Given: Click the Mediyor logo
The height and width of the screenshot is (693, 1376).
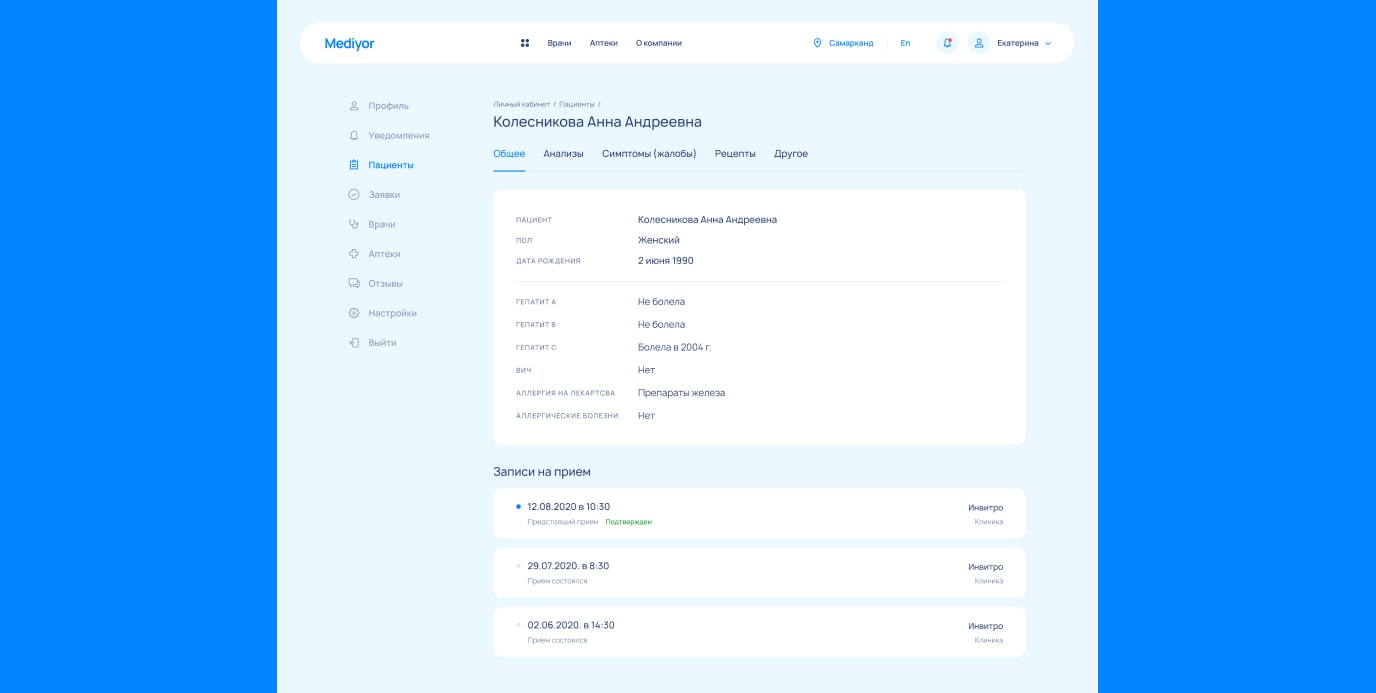Looking at the screenshot, I should pyautogui.click(x=349, y=43).
